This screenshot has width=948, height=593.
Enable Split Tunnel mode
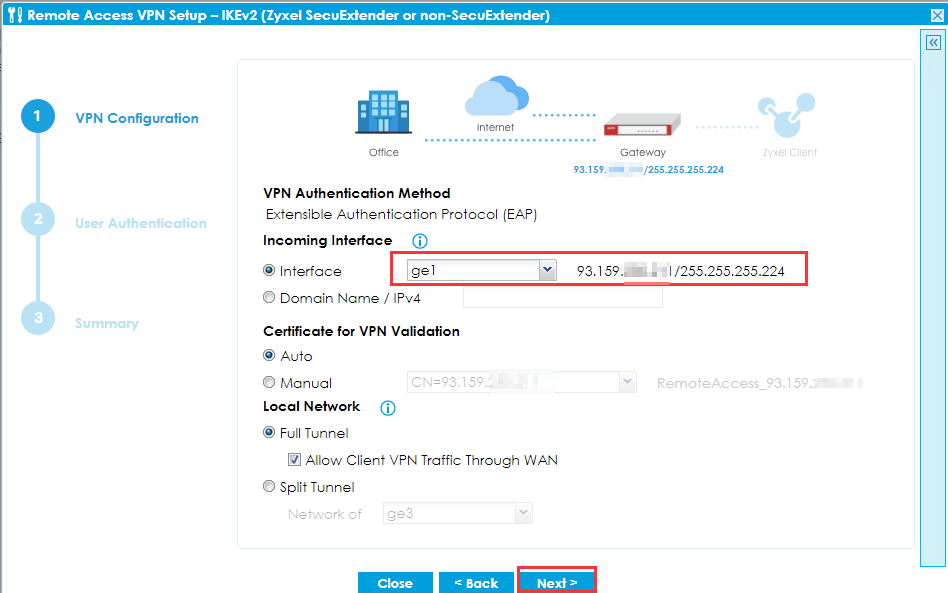click(x=268, y=486)
